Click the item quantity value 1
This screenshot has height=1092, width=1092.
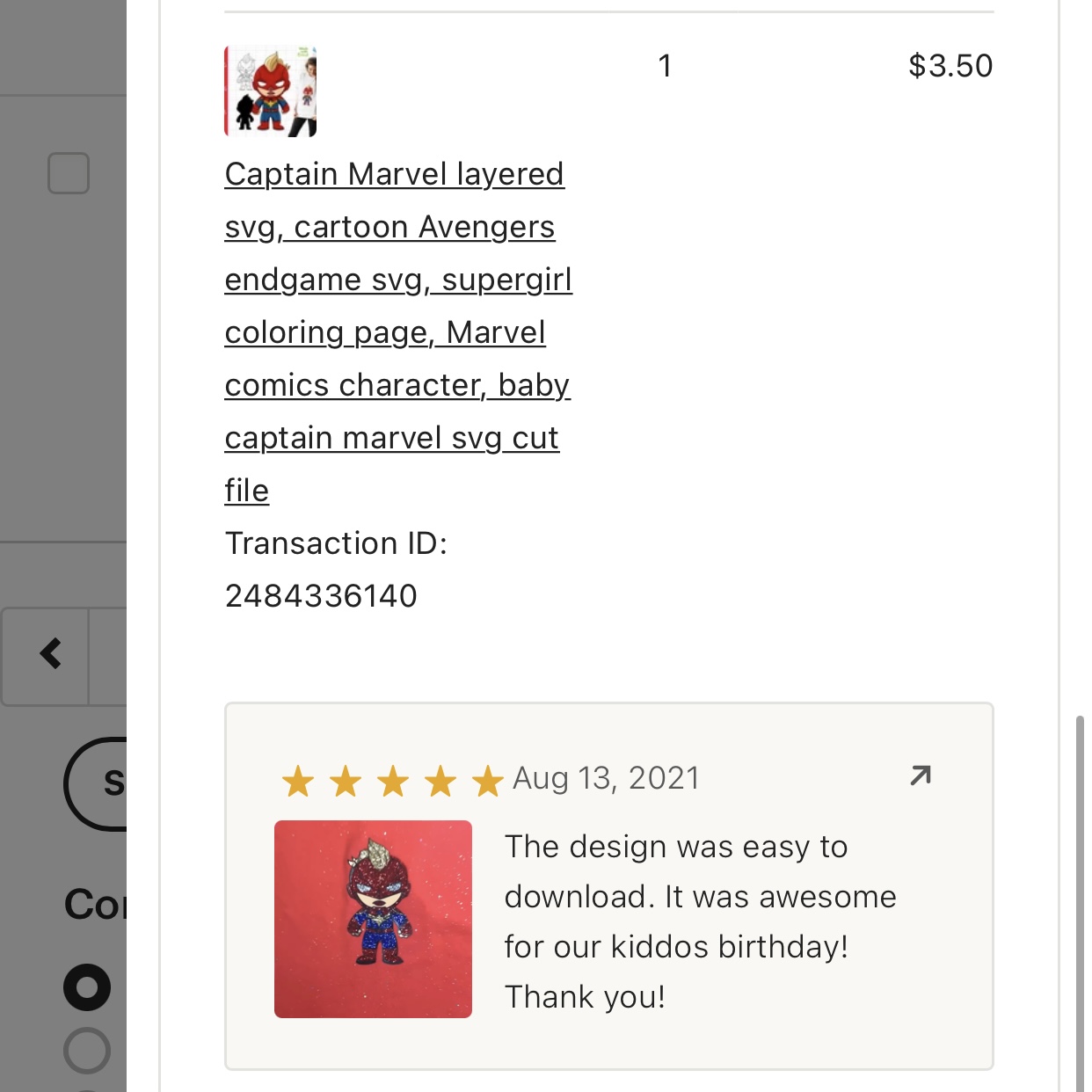click(666, 66)
